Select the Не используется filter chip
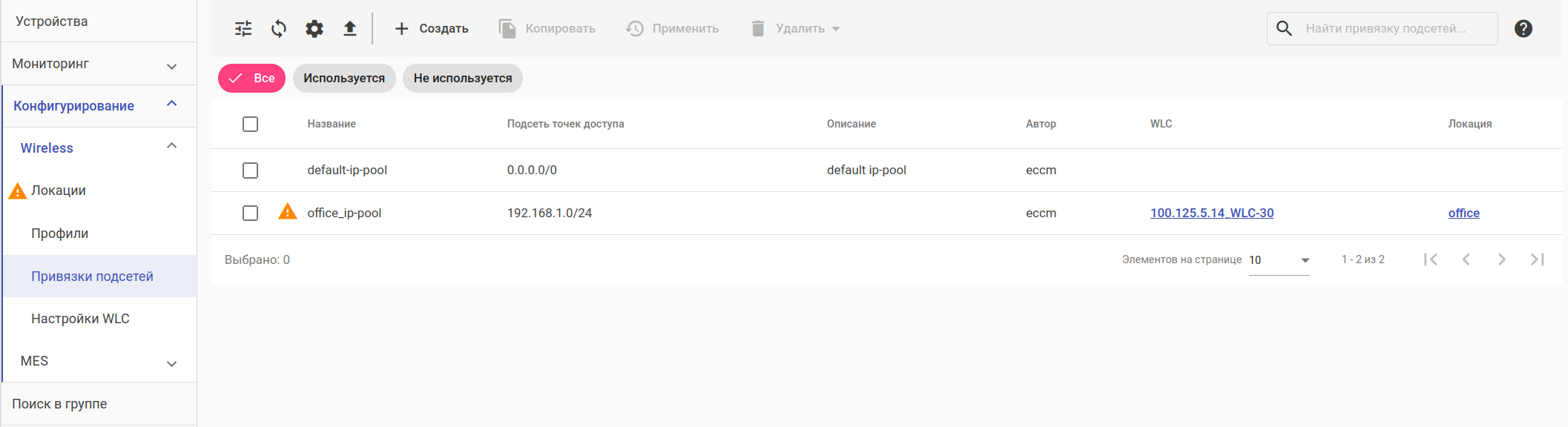 pos(463,79)
